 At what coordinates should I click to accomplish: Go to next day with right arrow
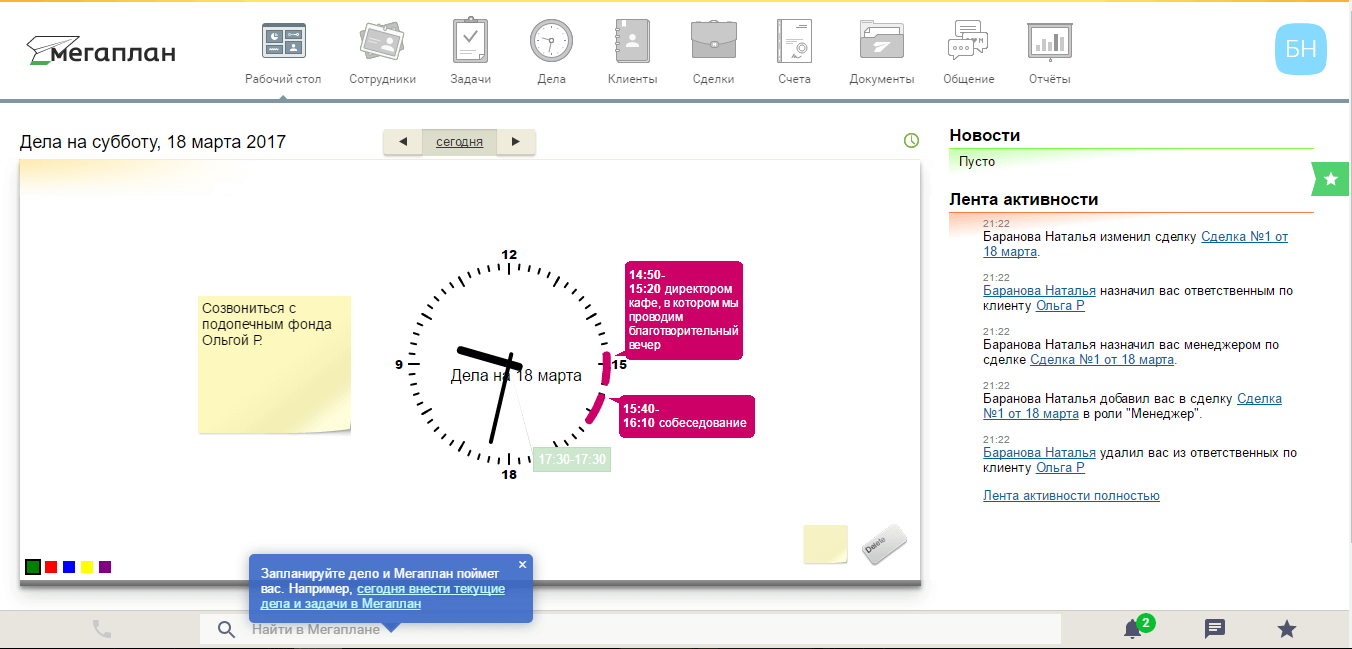pyautogui.click(x=516, y=142)
